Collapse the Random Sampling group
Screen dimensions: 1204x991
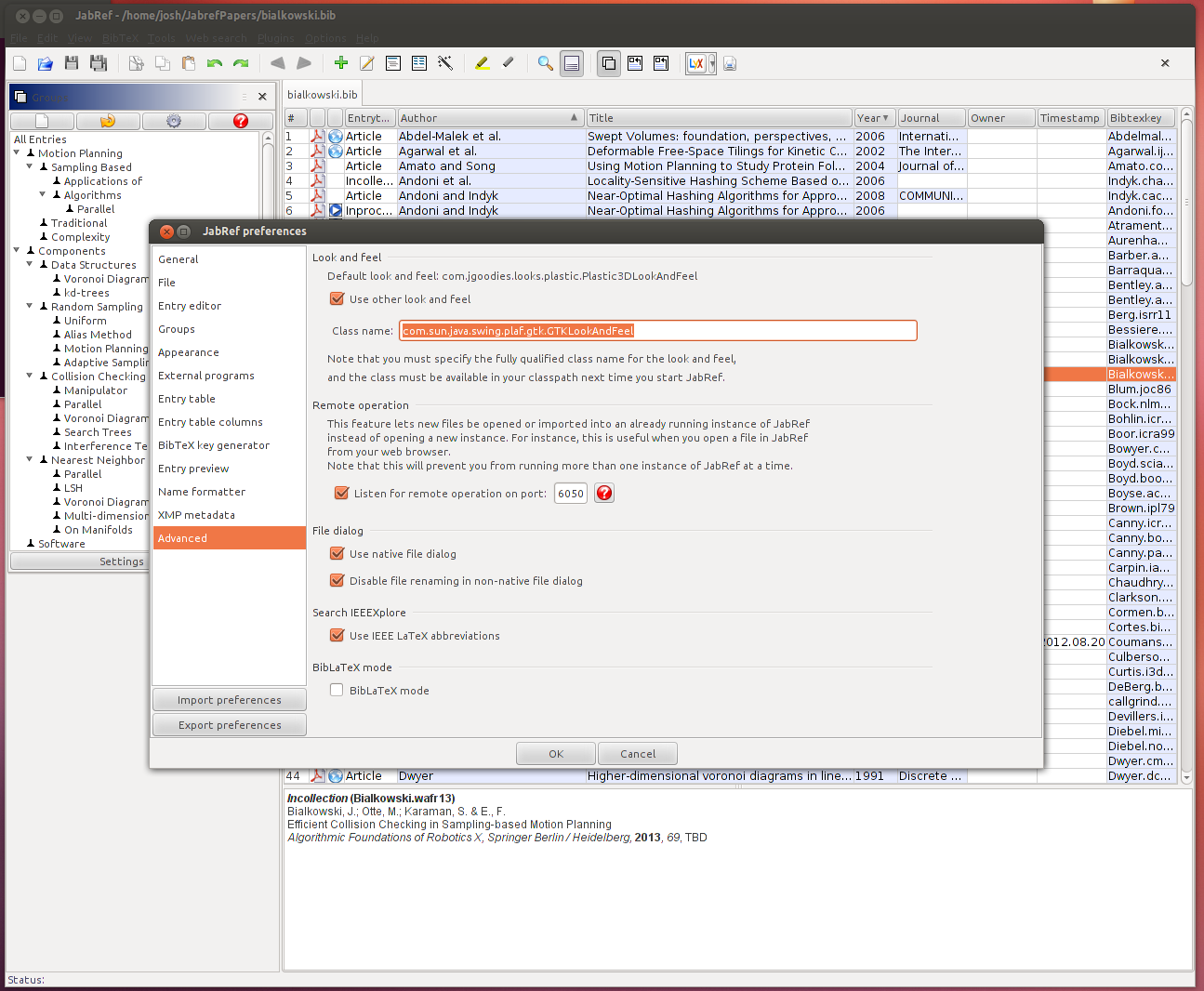(x=30, y=306)
